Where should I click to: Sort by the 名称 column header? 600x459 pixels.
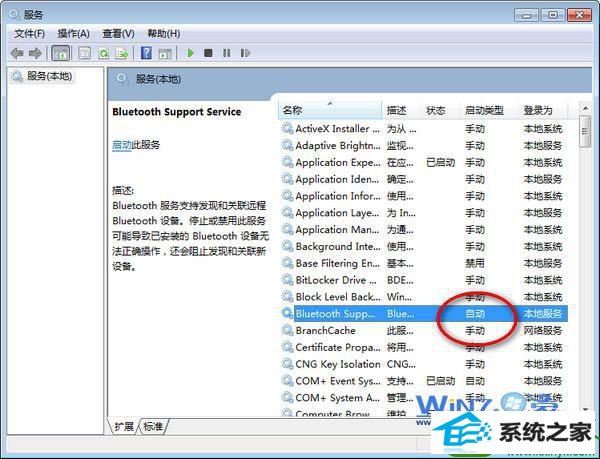[x=330, y=111]
